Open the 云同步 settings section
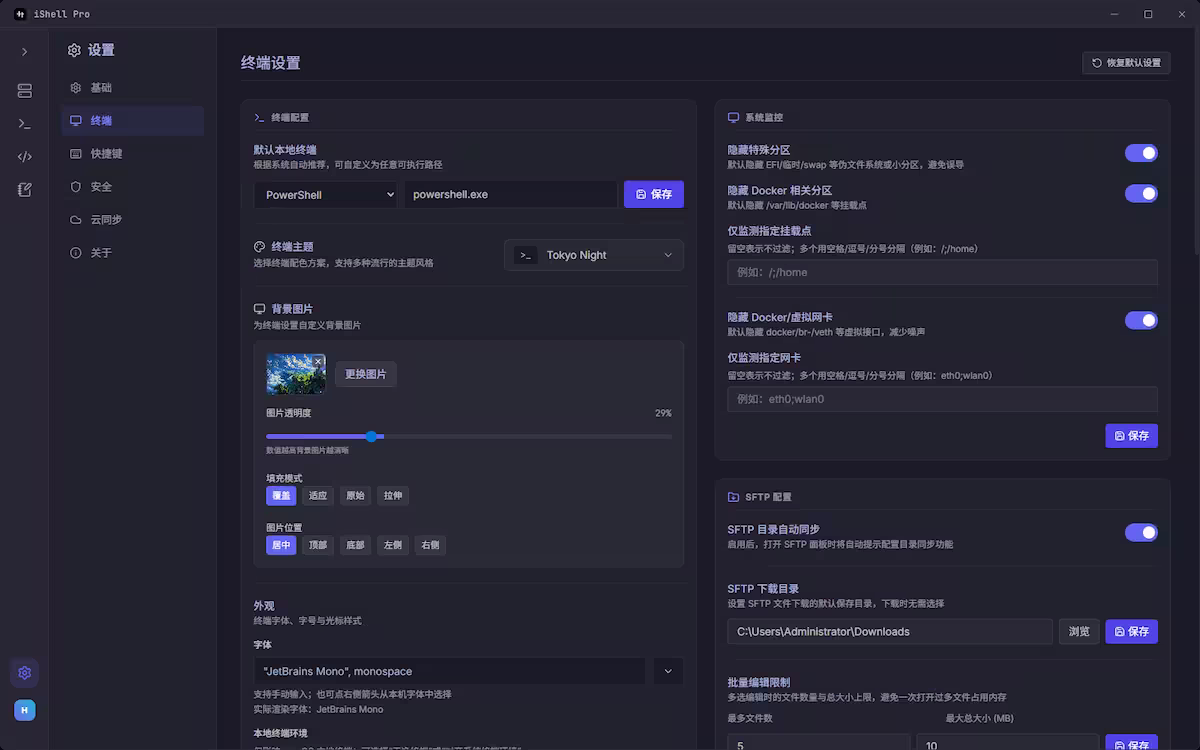Image resolution: width=1200 pixels, height=750 pixels. (x=131, y=220)
